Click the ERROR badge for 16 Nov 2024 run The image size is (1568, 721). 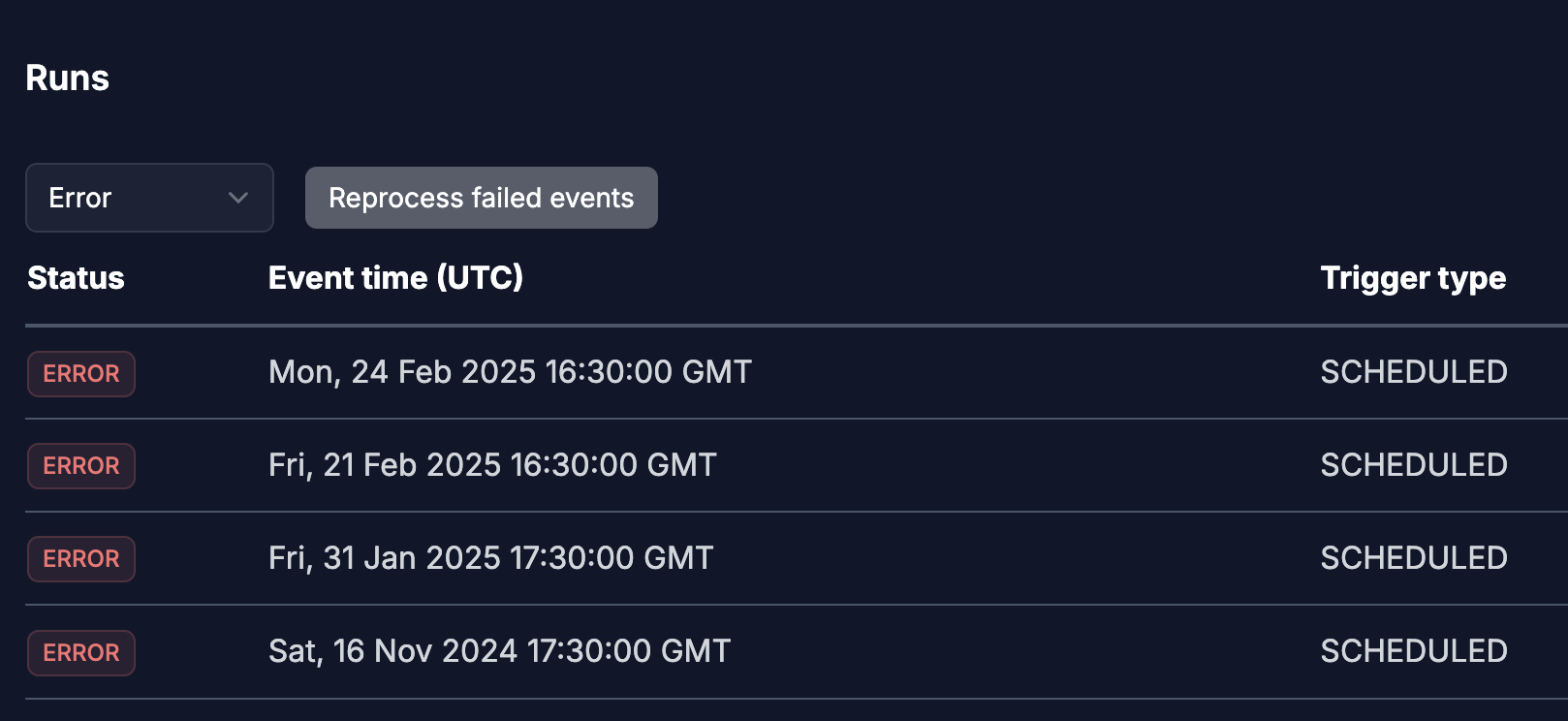click(81, 653)
